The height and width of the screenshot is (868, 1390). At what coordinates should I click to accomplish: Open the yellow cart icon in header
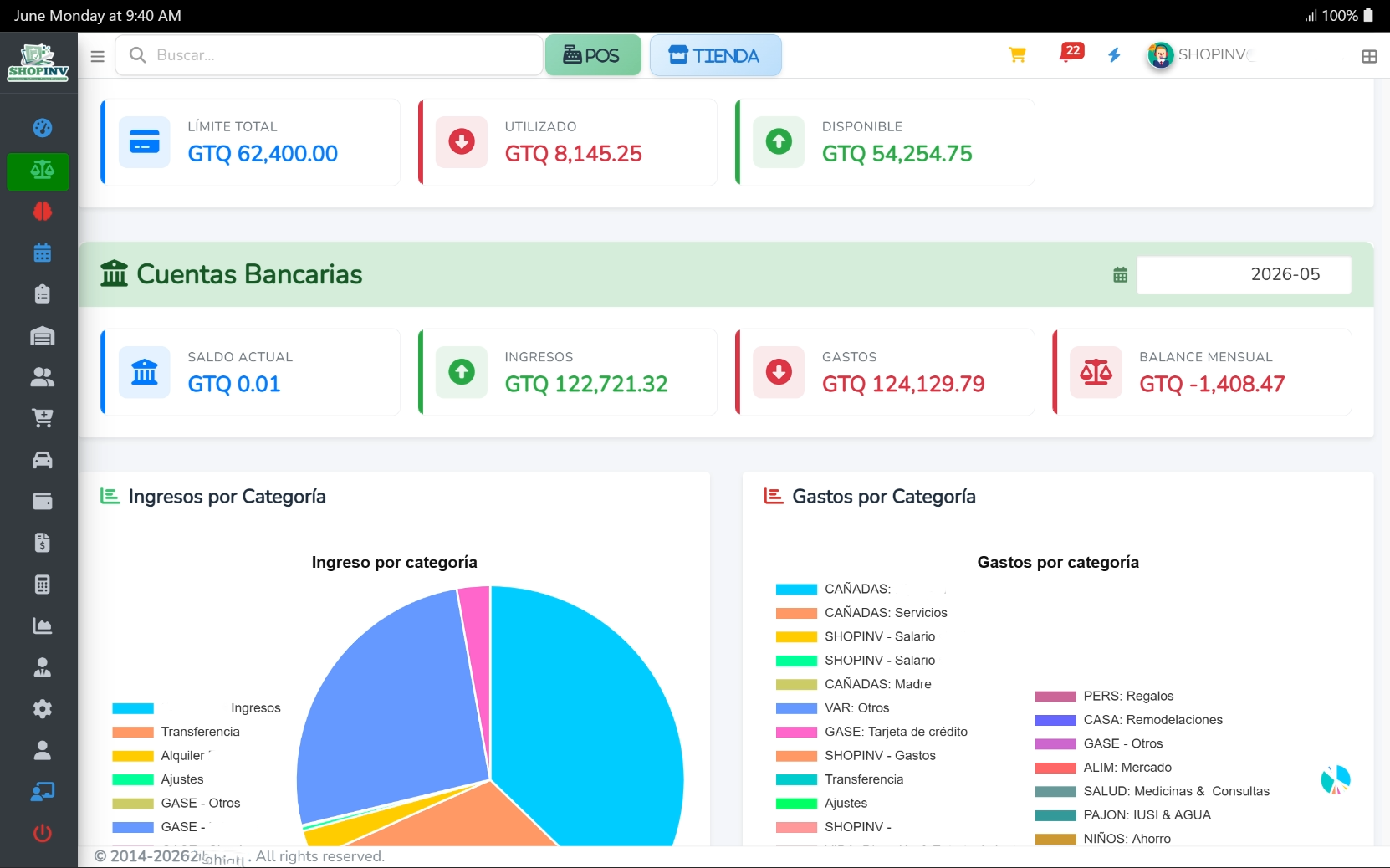pyautogui.click(x=1017, y=55)
